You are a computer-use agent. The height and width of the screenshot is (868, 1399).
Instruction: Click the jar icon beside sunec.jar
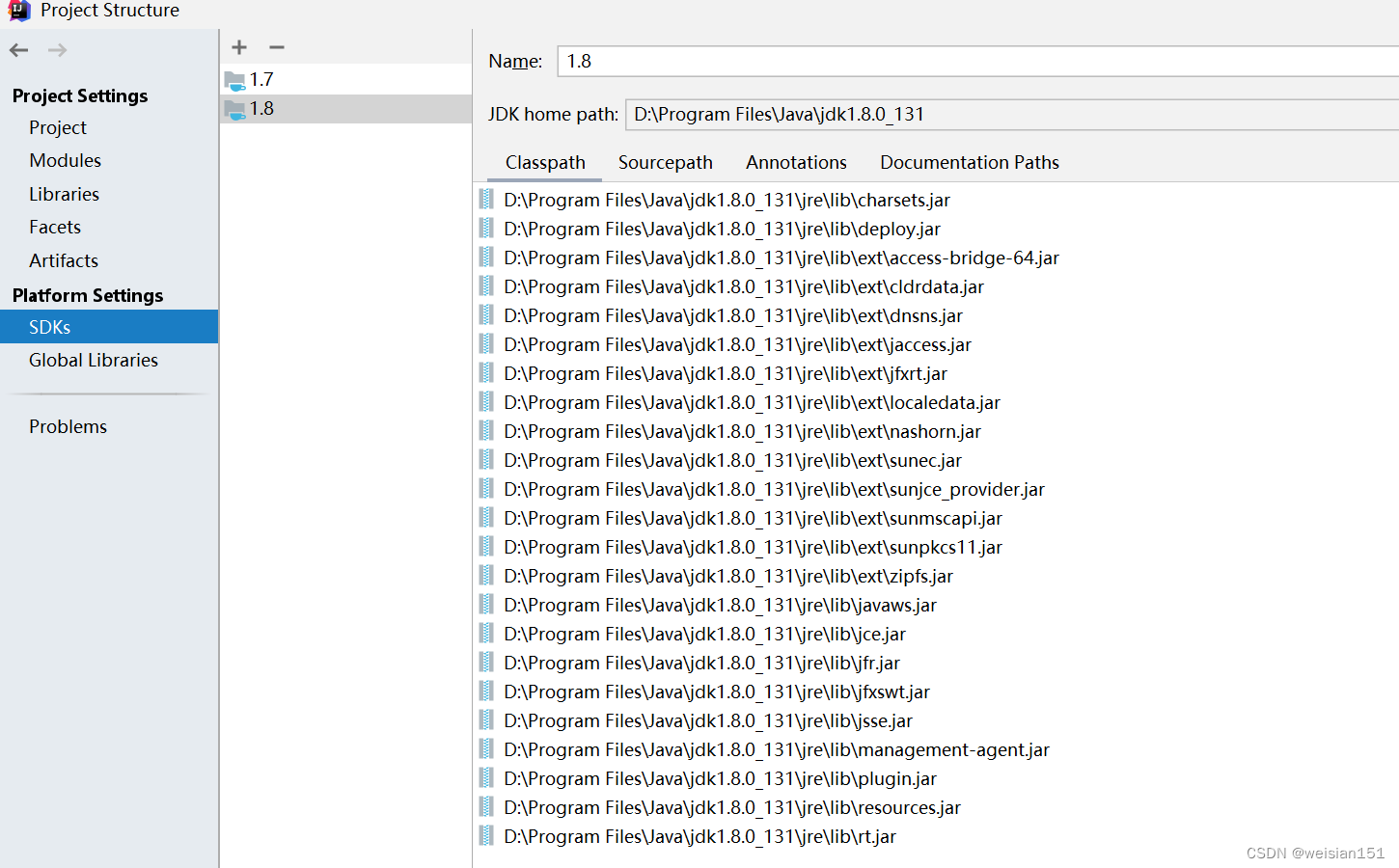pos(486,460)
